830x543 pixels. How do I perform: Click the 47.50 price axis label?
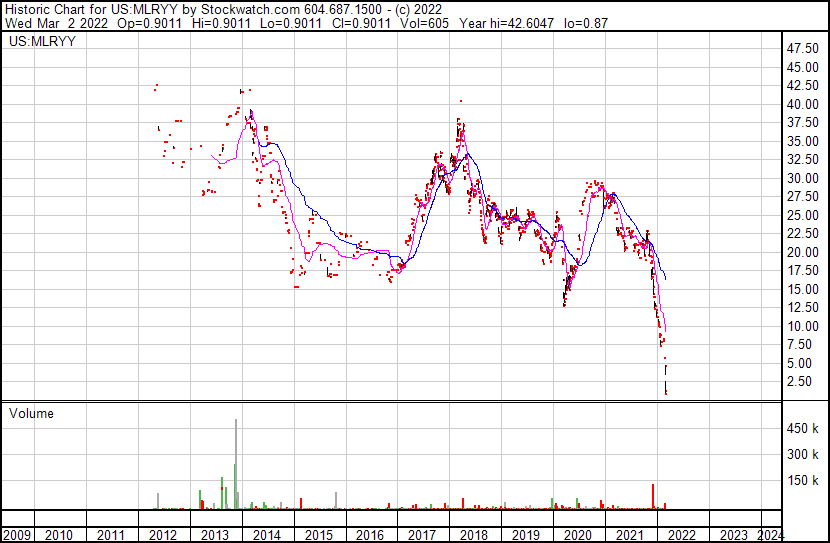(802, 49)
